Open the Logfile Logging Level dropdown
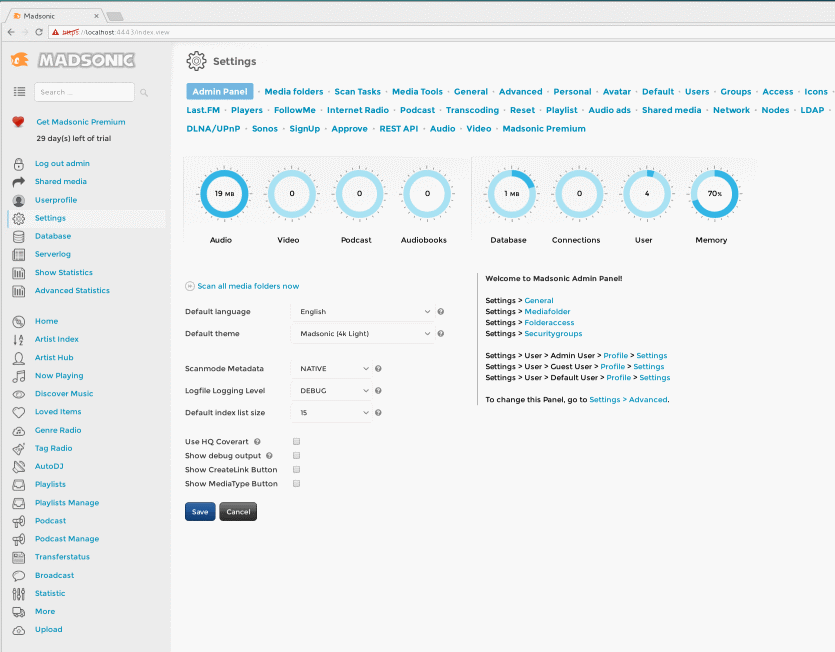The width and height of the screenshot is (835, 652). (x=330, y=391)
